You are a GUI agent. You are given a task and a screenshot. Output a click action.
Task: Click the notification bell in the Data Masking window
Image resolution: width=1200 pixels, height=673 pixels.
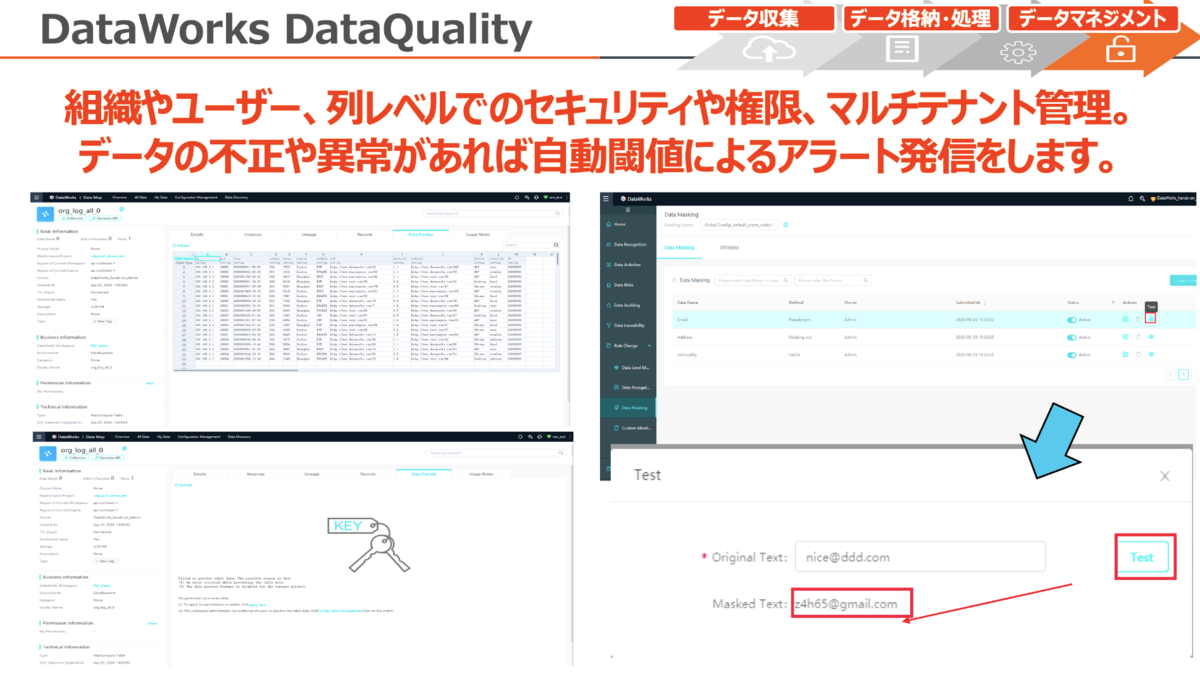[x=1130, y=199]
